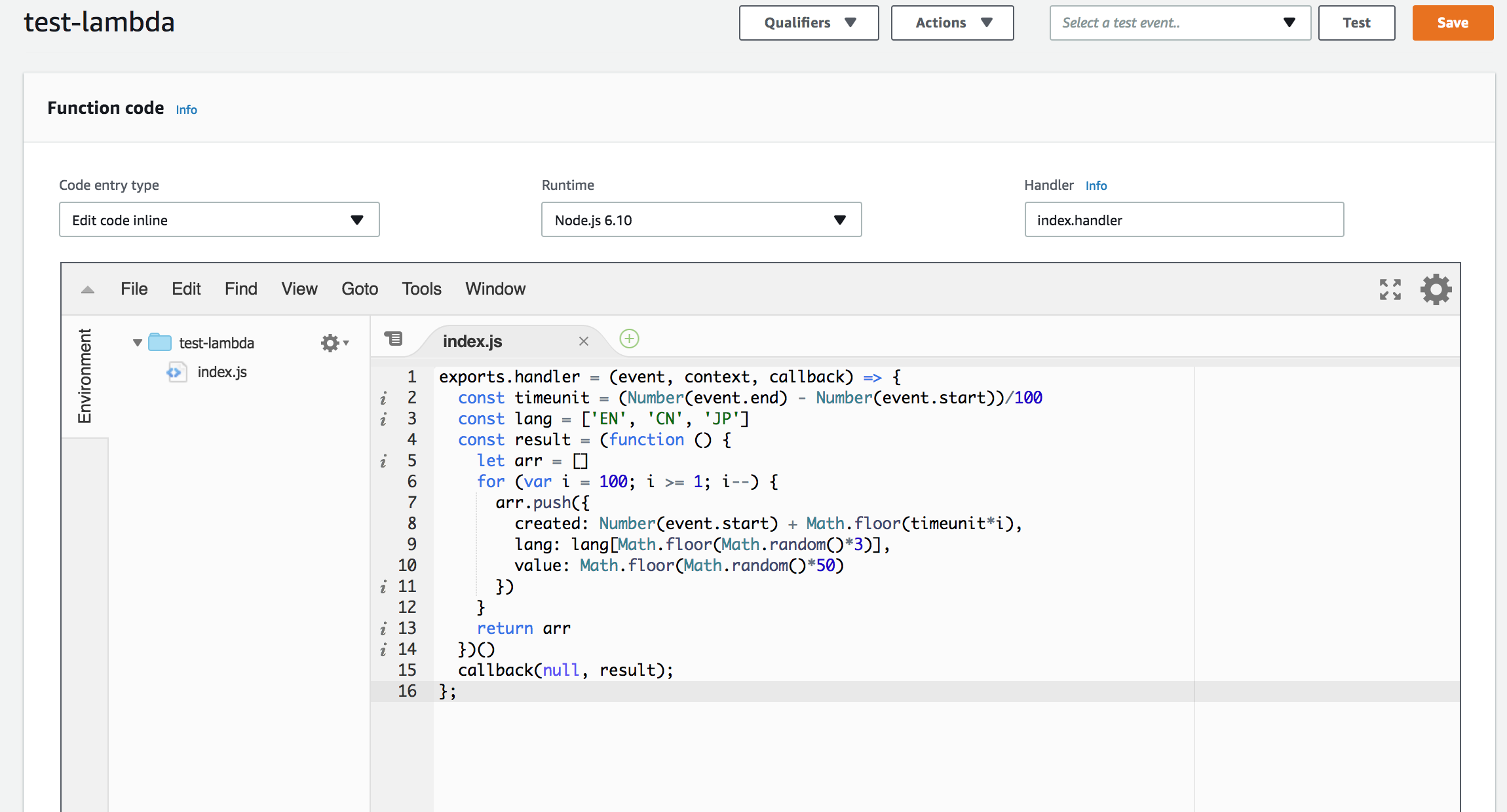
Task: Open the File menu
Action: (133, 289)
